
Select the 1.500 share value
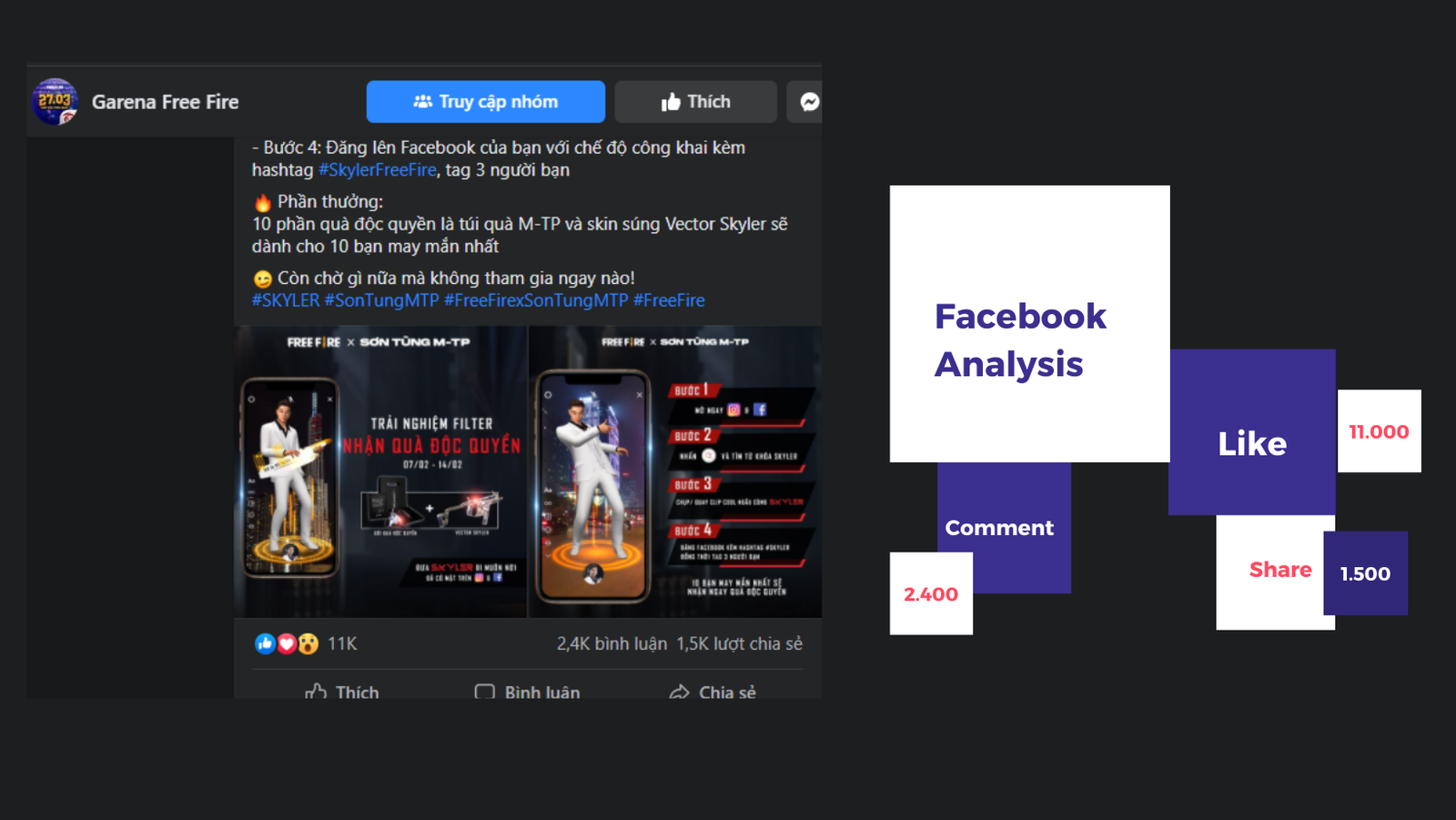point(1365,573)
